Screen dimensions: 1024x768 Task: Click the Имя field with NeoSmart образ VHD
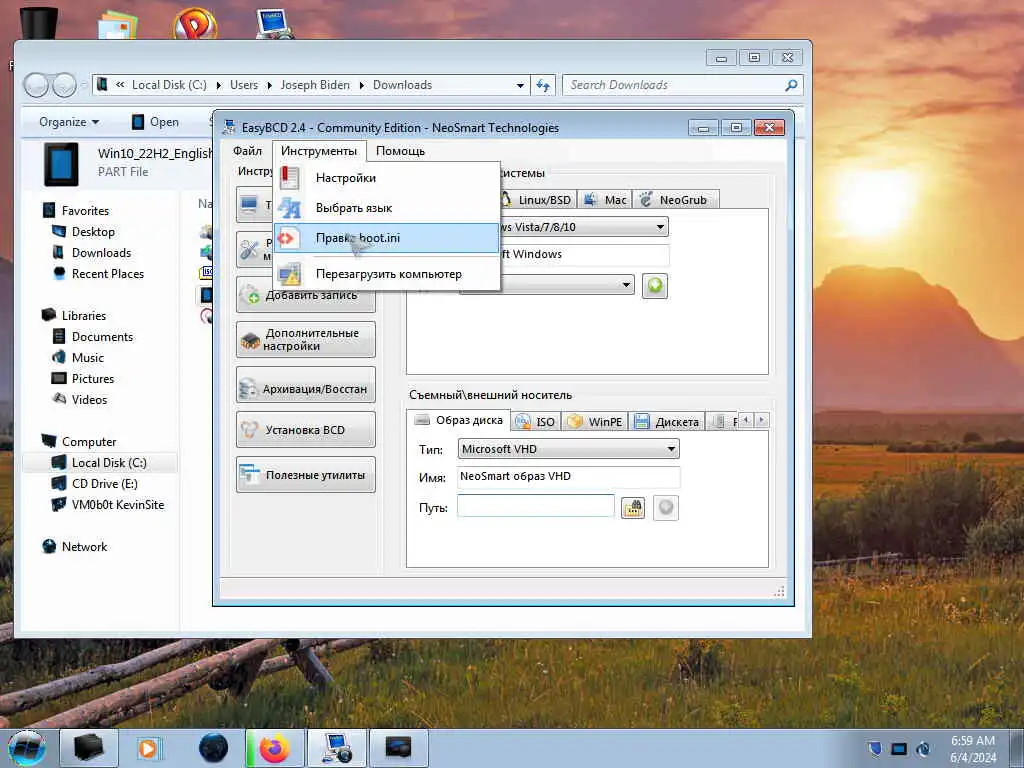568,476
